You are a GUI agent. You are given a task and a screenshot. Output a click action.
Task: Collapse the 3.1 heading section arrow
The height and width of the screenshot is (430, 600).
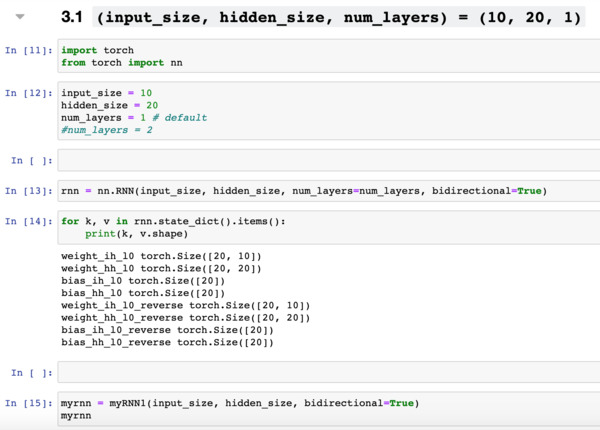point(20,17)
